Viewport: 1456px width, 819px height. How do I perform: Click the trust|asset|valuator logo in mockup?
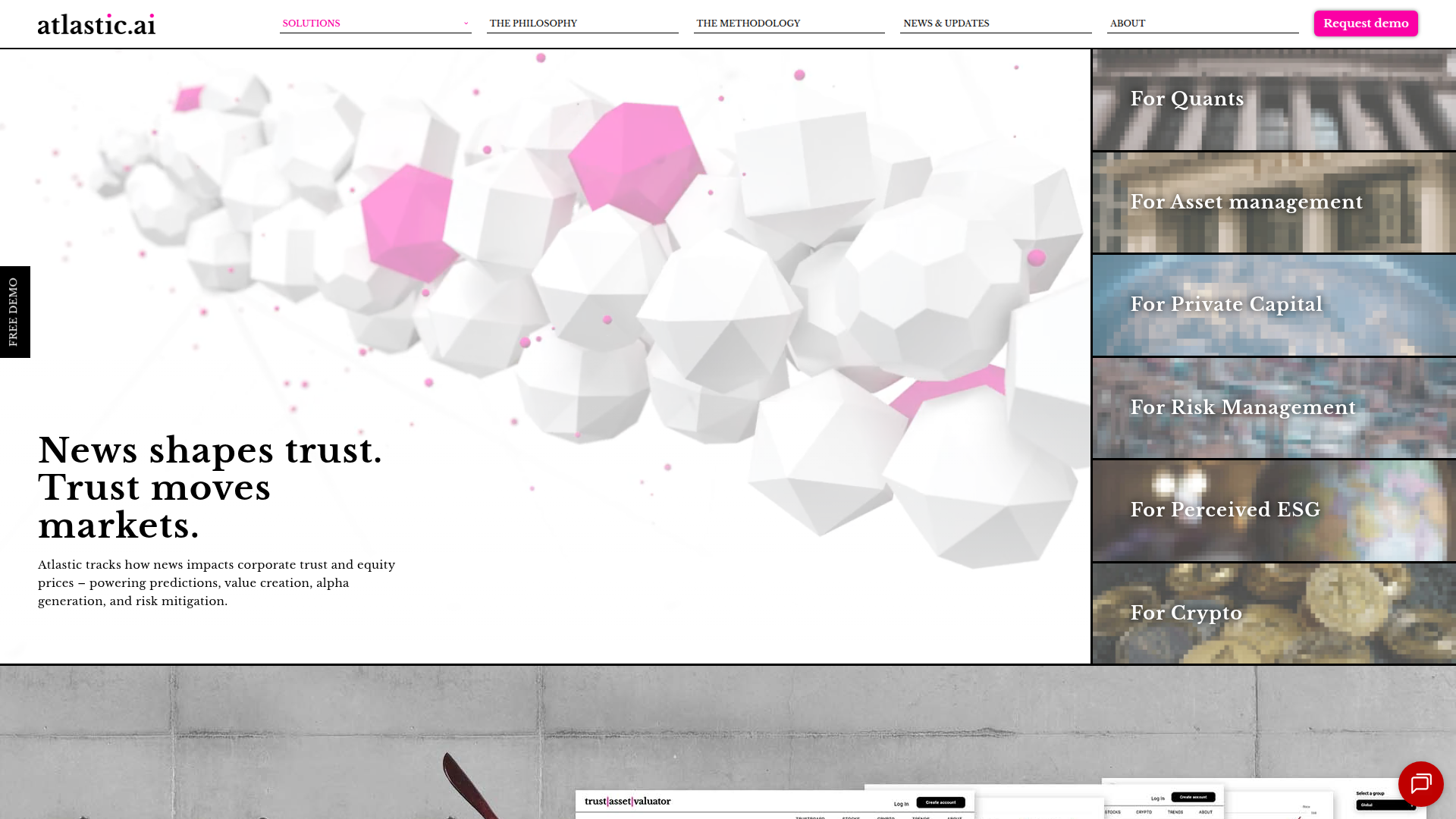click(627, 802)
